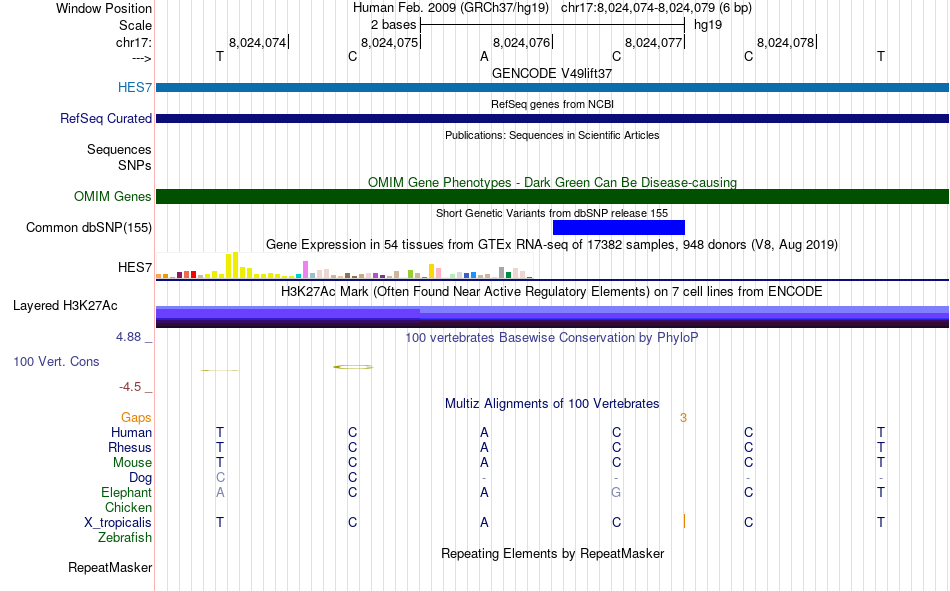Click the 8,024,076 coordinate marker
Viewport: 950px width, 591px height.
point(522,42)
